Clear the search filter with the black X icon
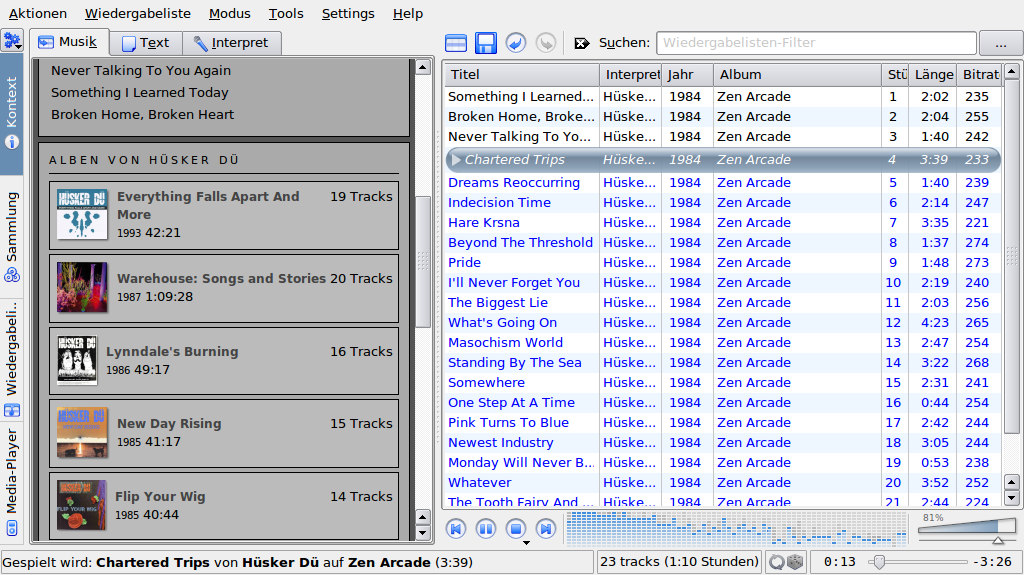This screenshot has height=575, width=1024. coord(581,43)
